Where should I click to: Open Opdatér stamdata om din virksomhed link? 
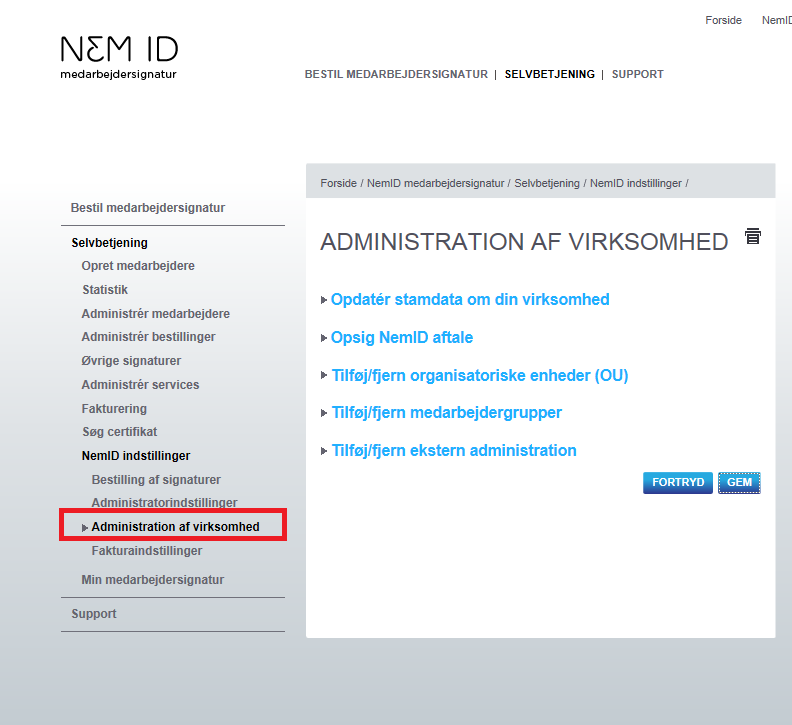[470, 300]
